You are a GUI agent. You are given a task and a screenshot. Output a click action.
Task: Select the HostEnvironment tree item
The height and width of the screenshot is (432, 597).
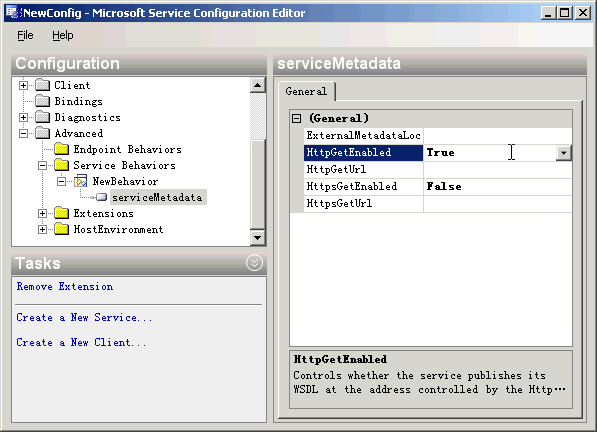118,229
